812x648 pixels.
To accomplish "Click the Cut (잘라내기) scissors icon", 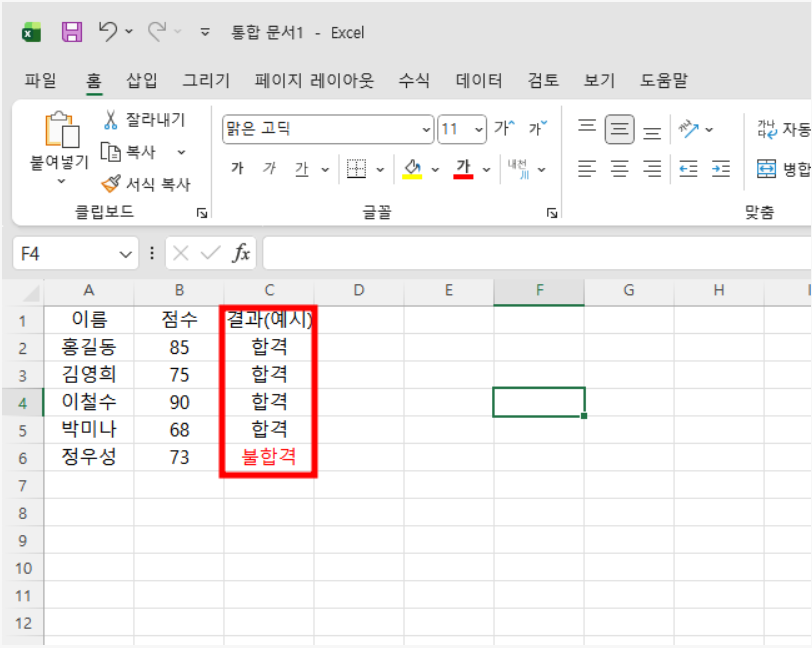I will click(111, 120).
